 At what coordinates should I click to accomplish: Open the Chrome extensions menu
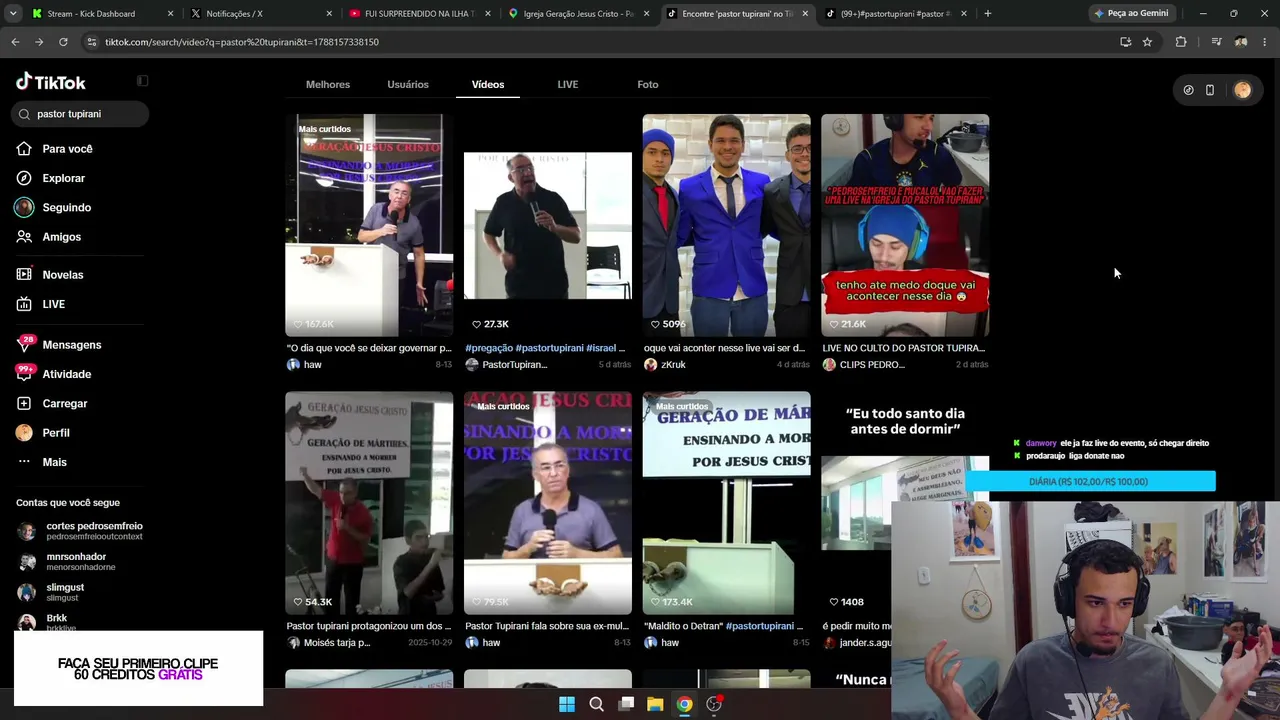1181,42
